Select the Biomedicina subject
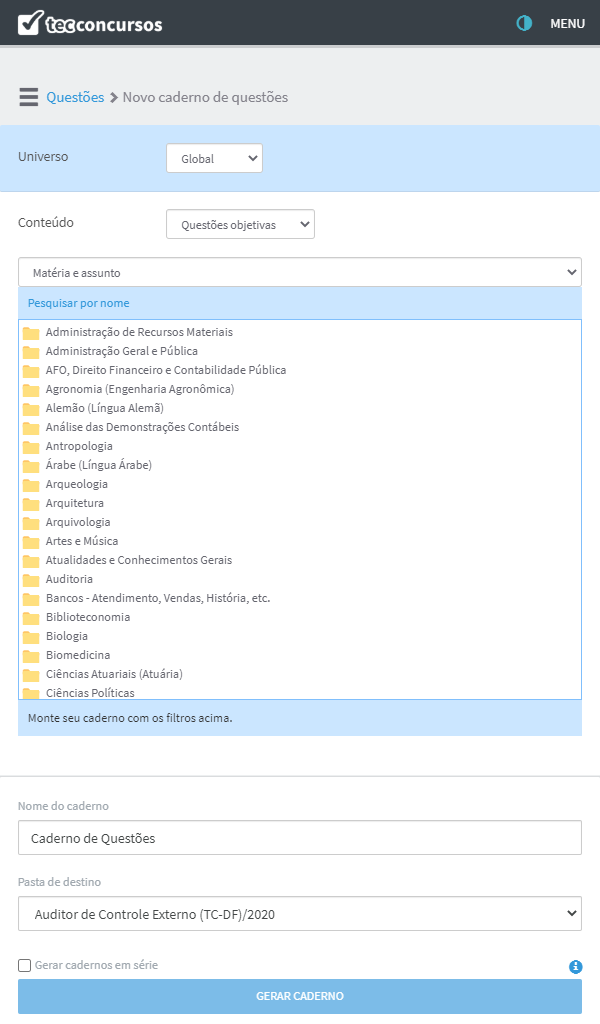 tap(78, 654)
